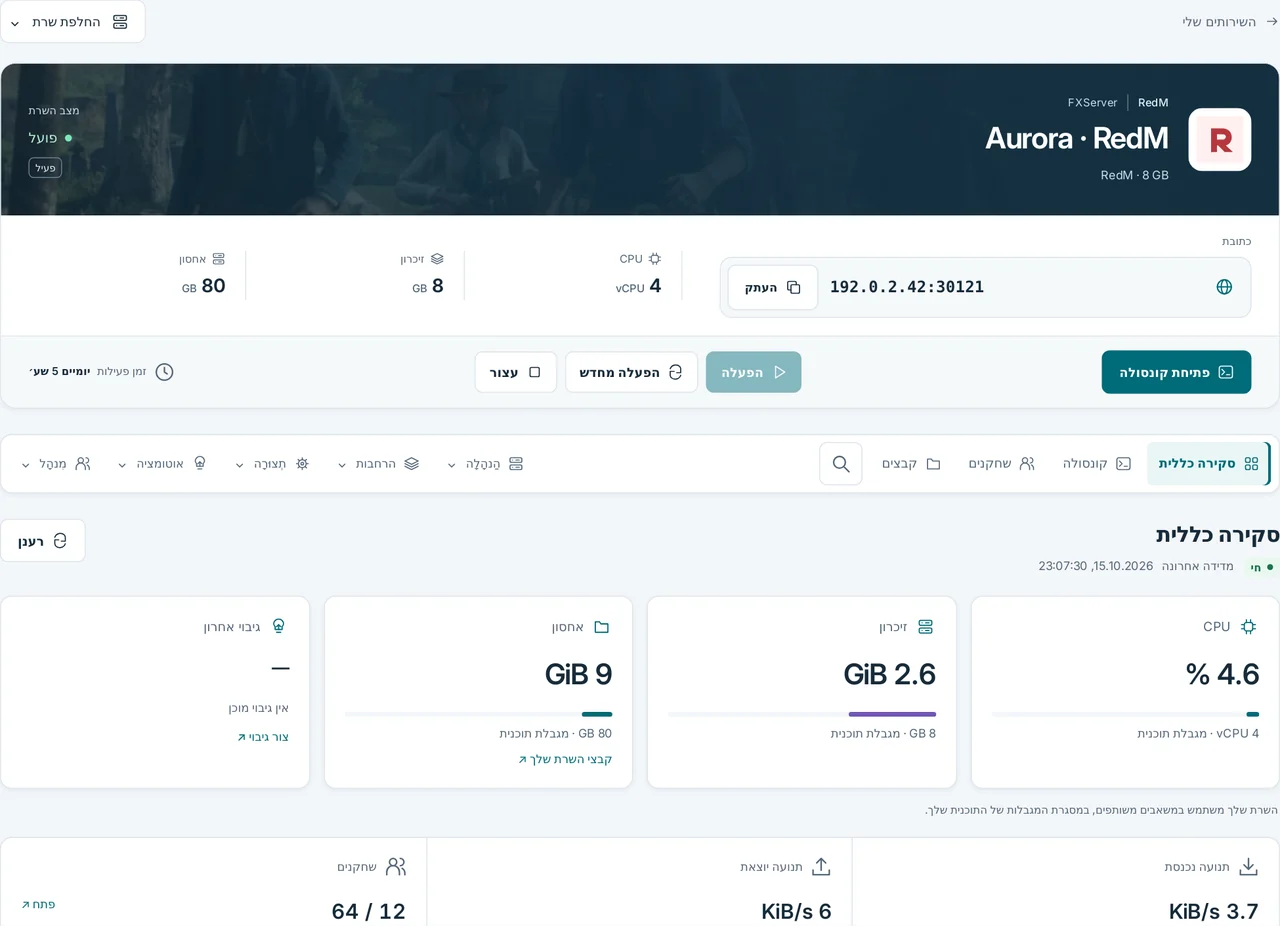The width and height of the screenshot is (1280, 926).
Task: Click the תנועה יוצאת upload icon
Action: tap(821, 867)
